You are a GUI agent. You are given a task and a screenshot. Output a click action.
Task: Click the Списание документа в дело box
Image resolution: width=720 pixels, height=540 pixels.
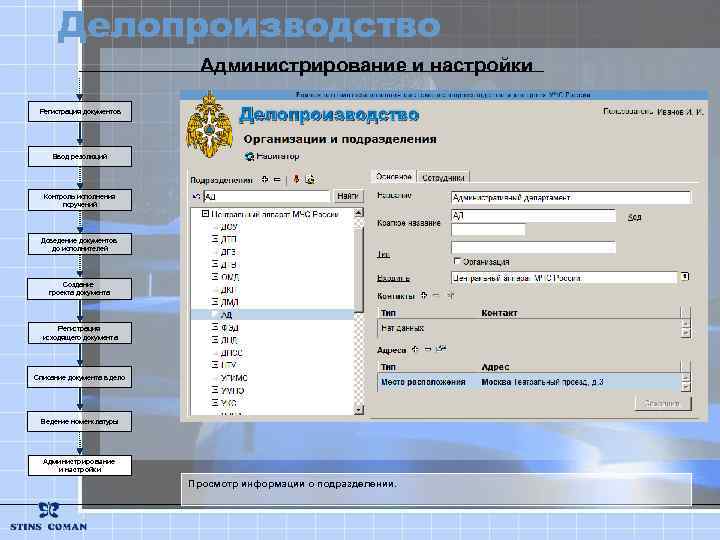pyautogui.click(x=79, y=377)
